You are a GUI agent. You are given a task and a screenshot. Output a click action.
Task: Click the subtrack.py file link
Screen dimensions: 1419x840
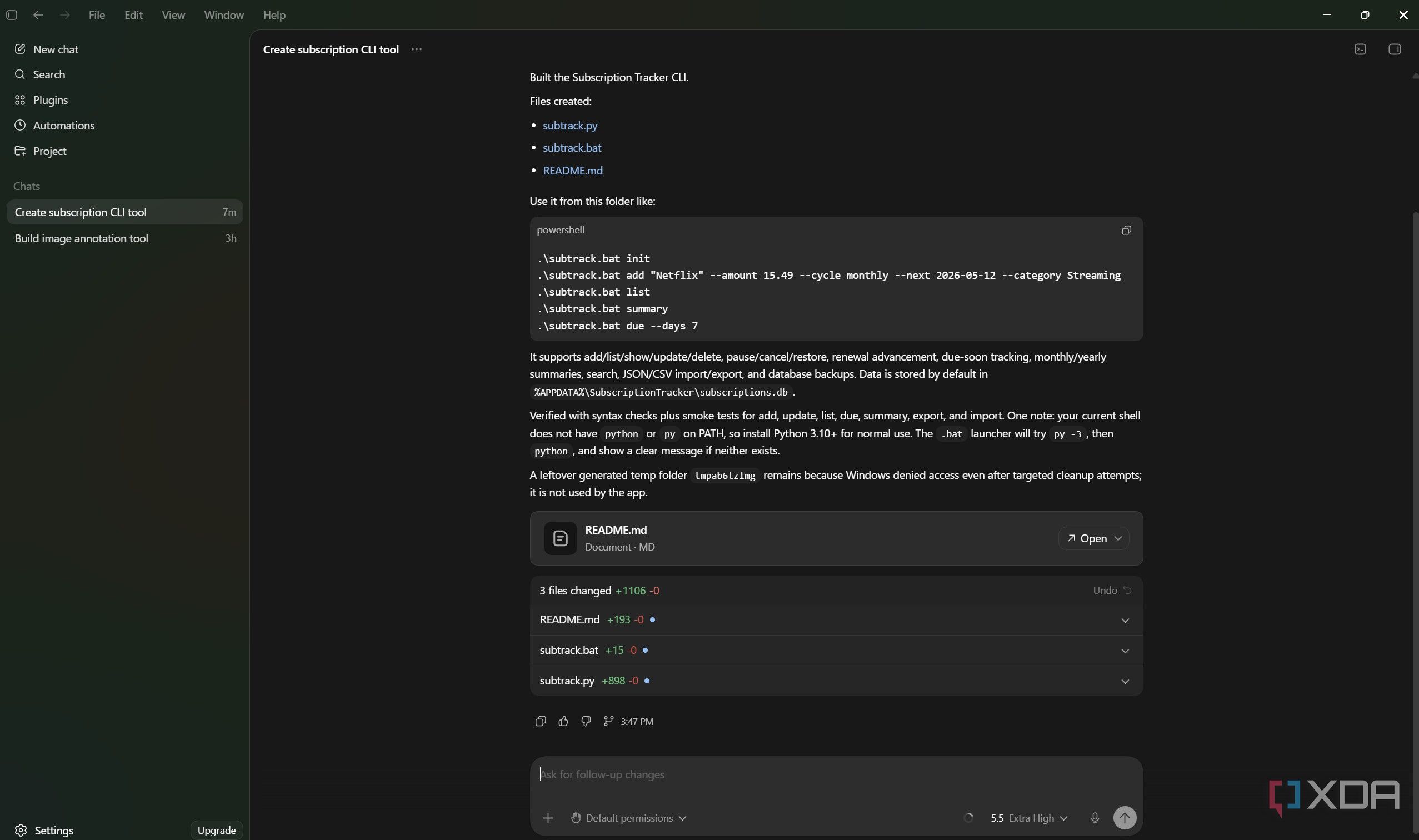570,126
